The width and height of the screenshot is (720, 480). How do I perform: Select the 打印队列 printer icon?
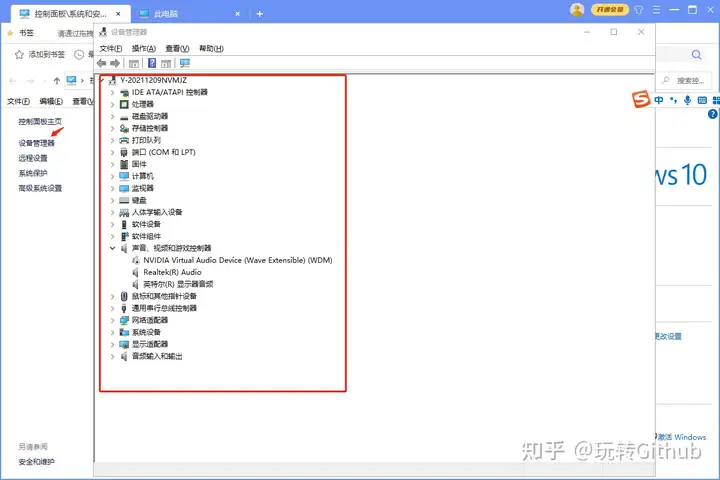pyautogui.click(x=124, y=140)
